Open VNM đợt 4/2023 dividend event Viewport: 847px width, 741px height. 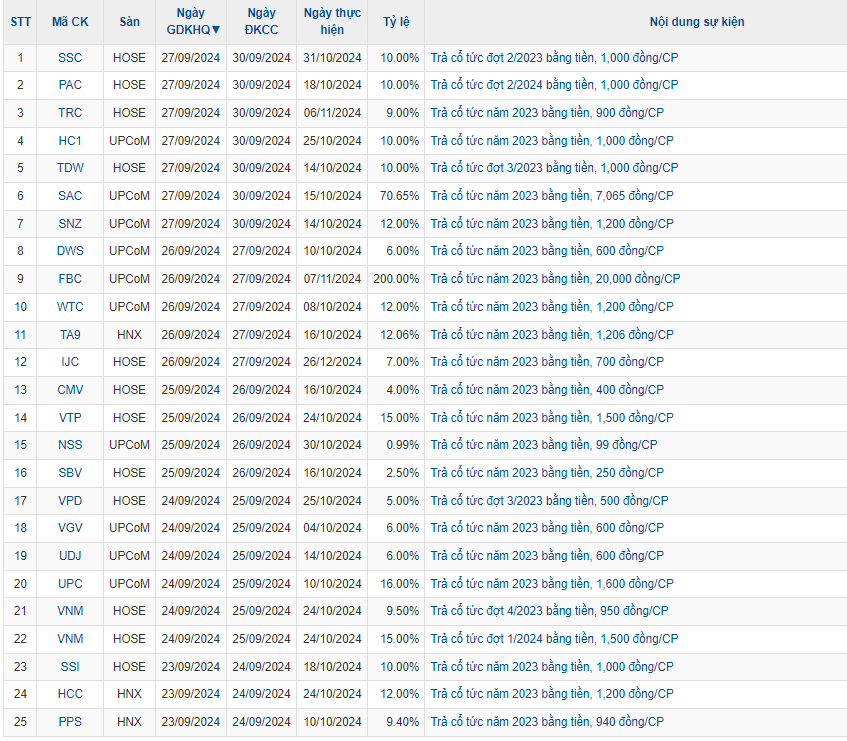click(x=549, y=611)
